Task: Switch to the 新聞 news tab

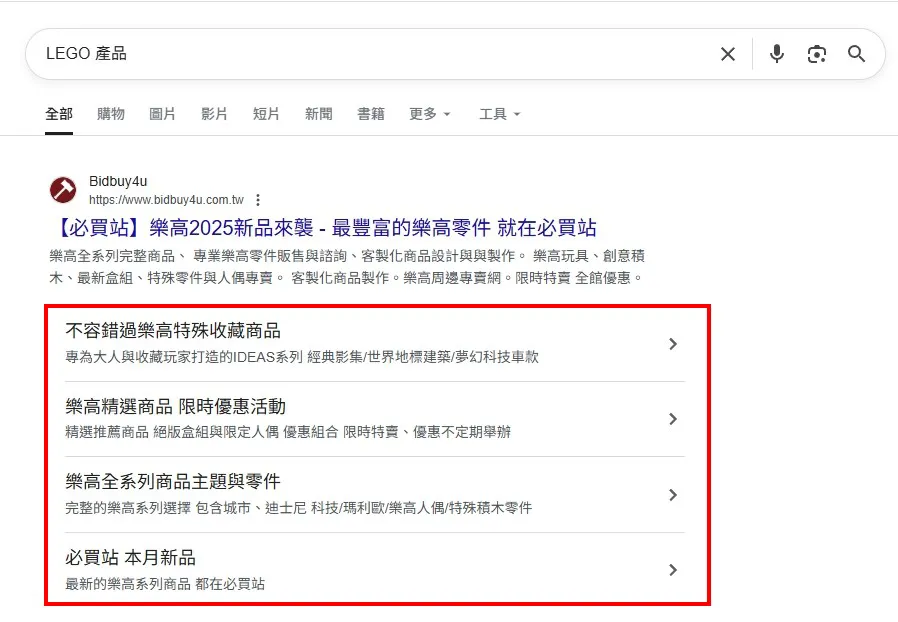Action: click(x=318, y=113)
